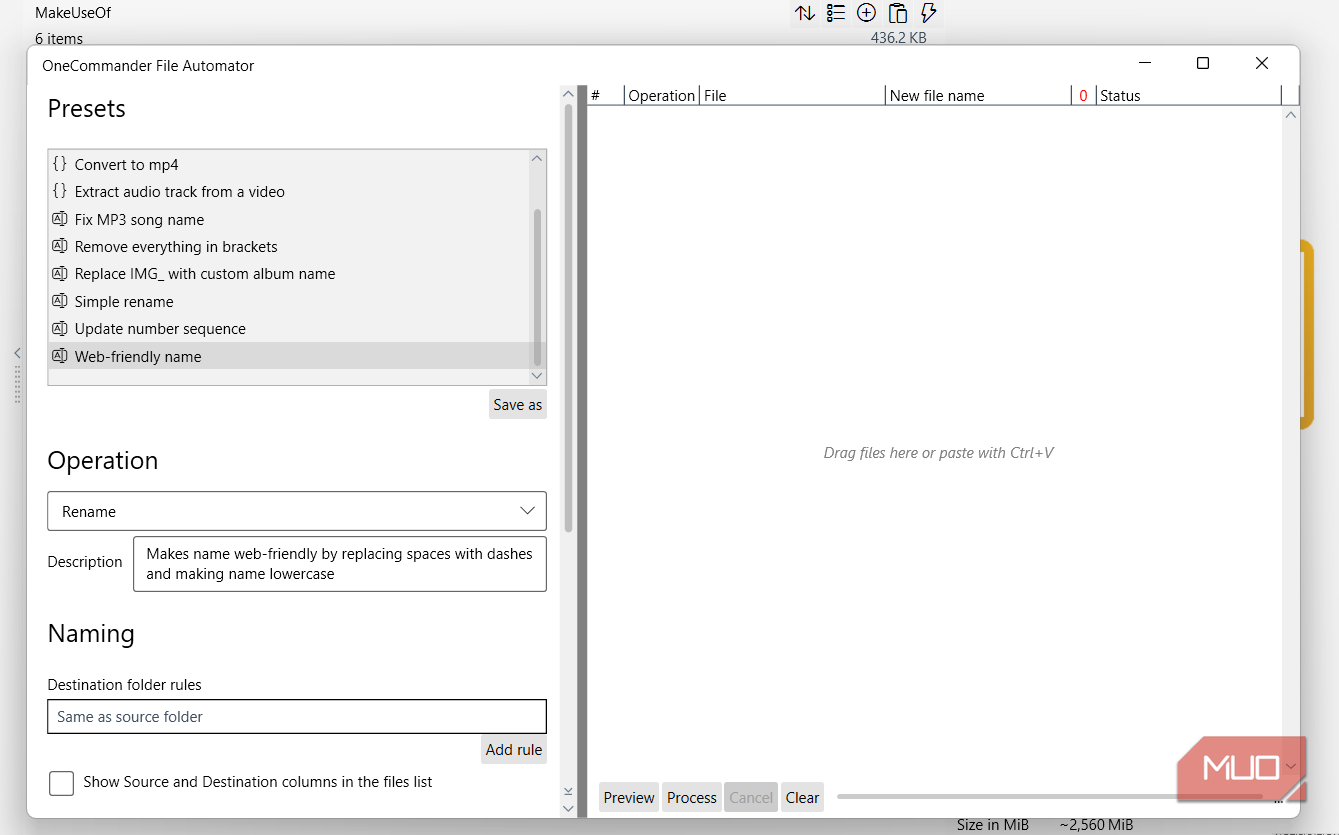
Task: Click the Drag files here drop area text
Action: pyautogui.click(x=938, y=453)
